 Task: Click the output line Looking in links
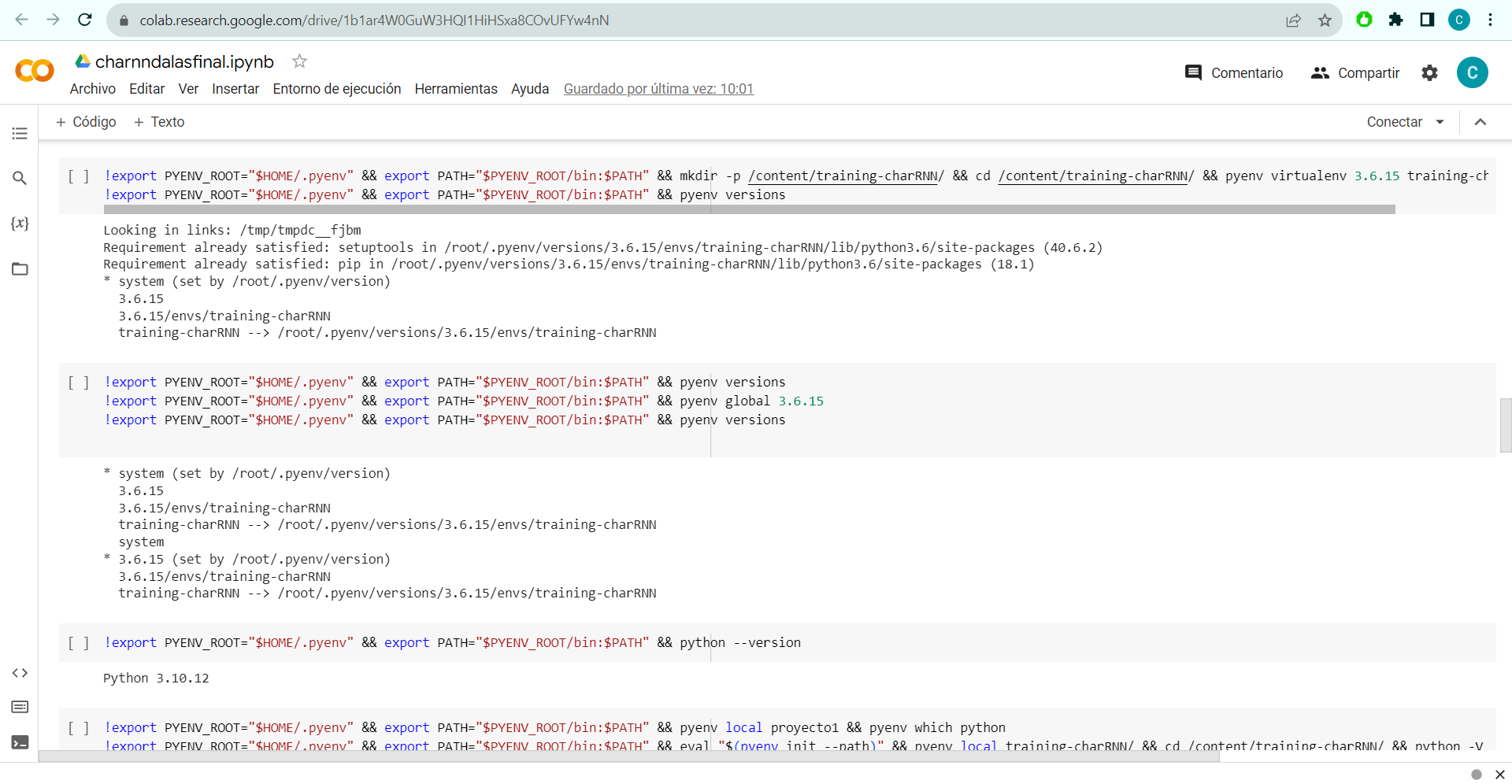point(232,230)
